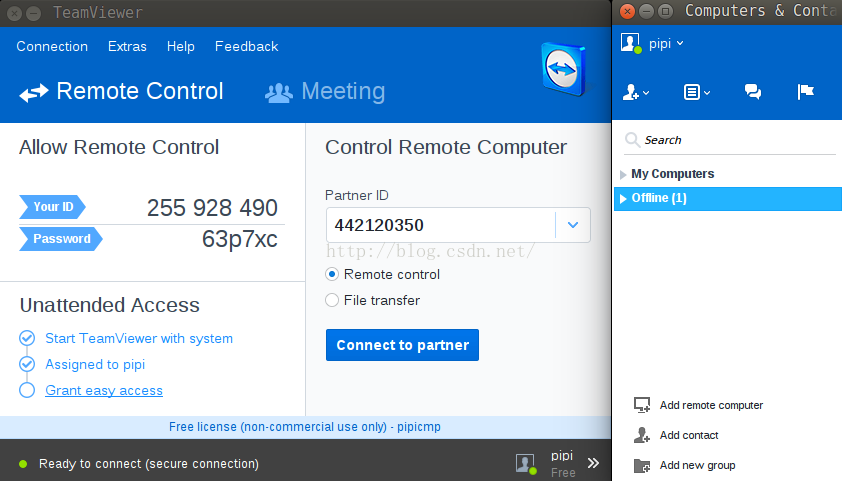
Task: Click the pipi Free account label
Action: coord(562,464)
